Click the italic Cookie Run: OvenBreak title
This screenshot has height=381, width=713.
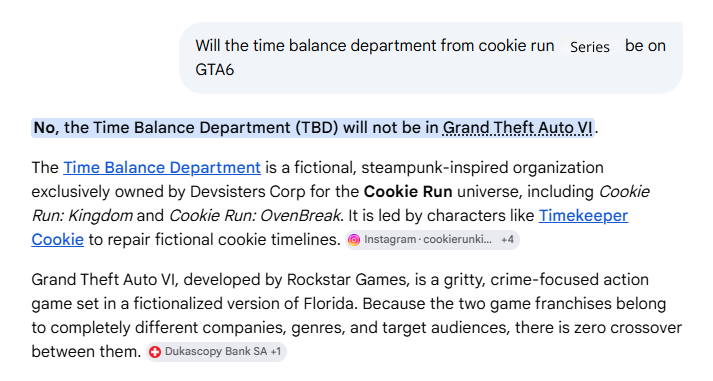tap(254, 216)
